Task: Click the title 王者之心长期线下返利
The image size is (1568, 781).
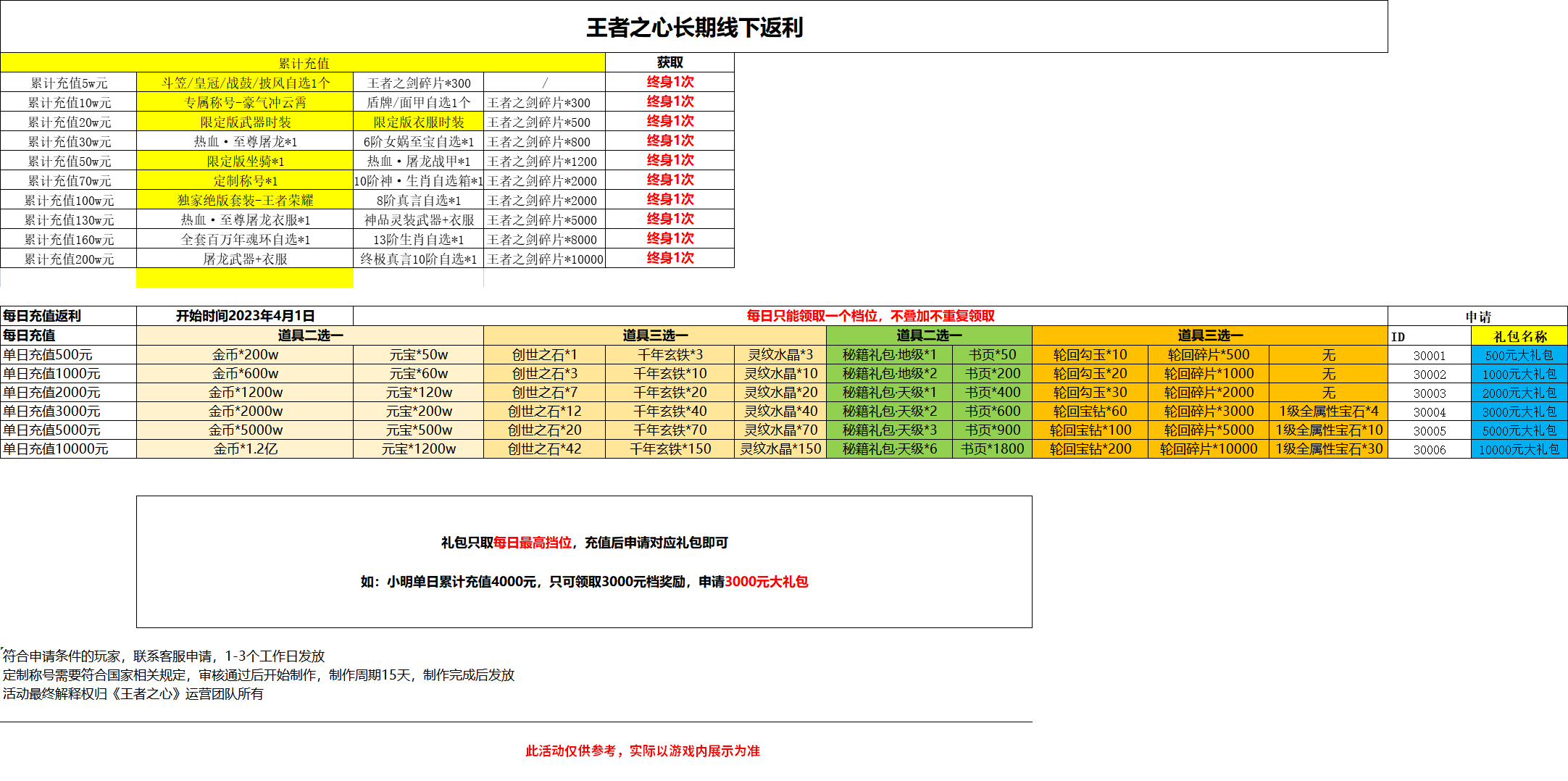Action: 694,28
